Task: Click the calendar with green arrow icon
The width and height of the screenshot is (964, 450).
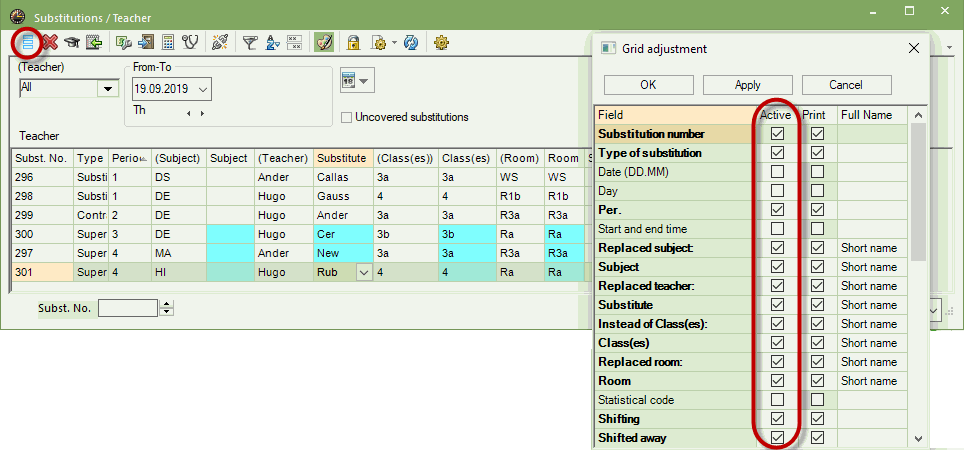Action: pyautogui.click(x=93, y=42)
